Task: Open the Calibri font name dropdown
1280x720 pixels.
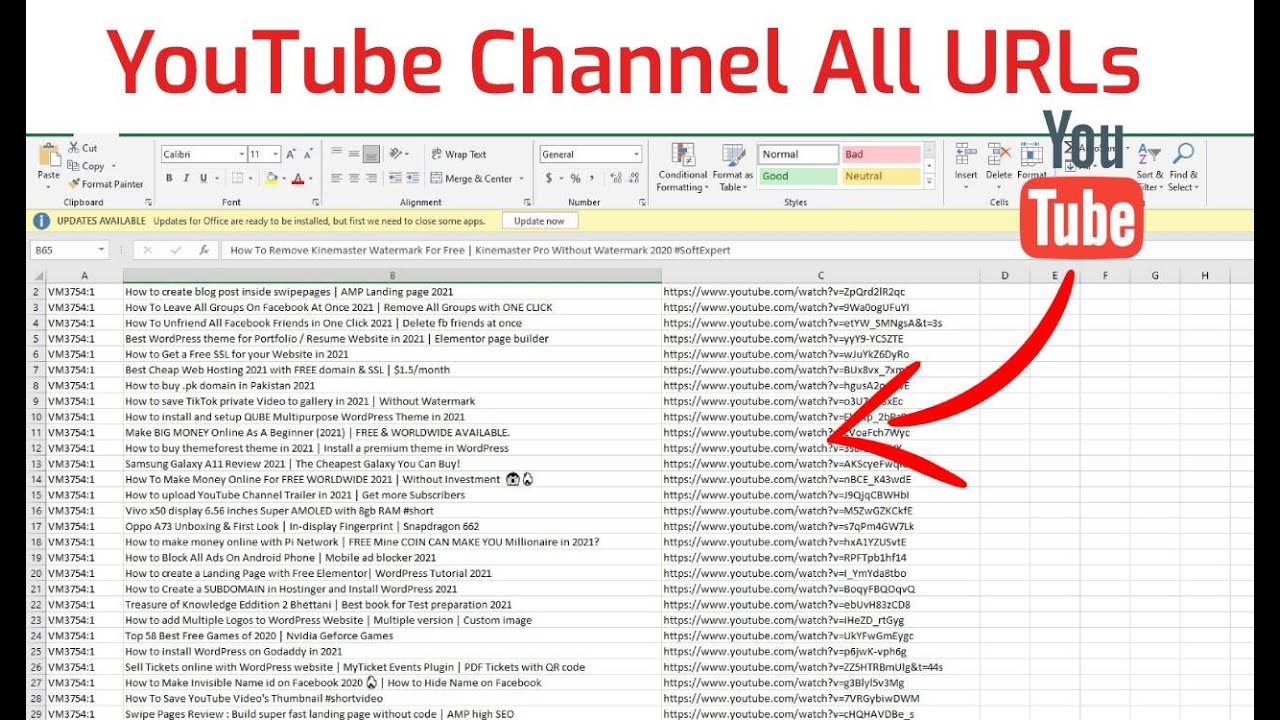Action: [x=242, y=154]
